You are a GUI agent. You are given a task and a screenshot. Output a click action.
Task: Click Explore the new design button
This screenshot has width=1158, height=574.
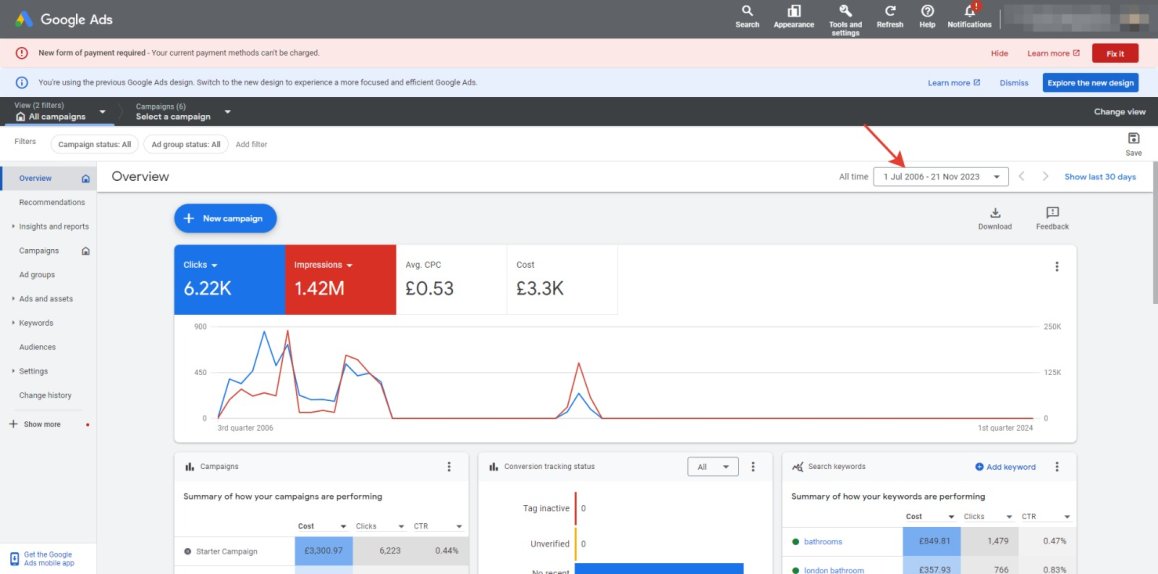click(1090, 83)
